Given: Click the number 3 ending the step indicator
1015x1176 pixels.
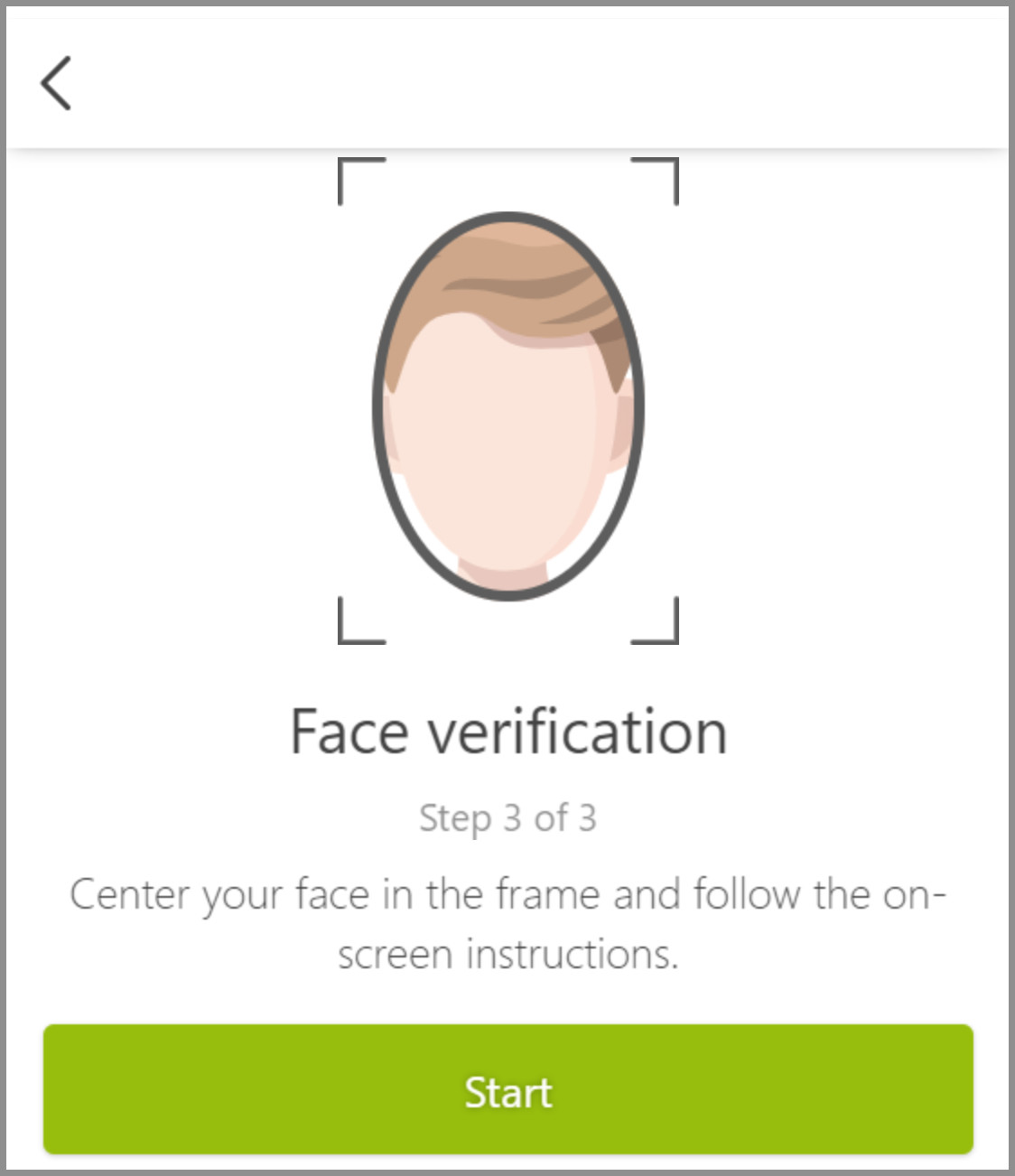Looking at the screenshot, I should pos(588,818).
